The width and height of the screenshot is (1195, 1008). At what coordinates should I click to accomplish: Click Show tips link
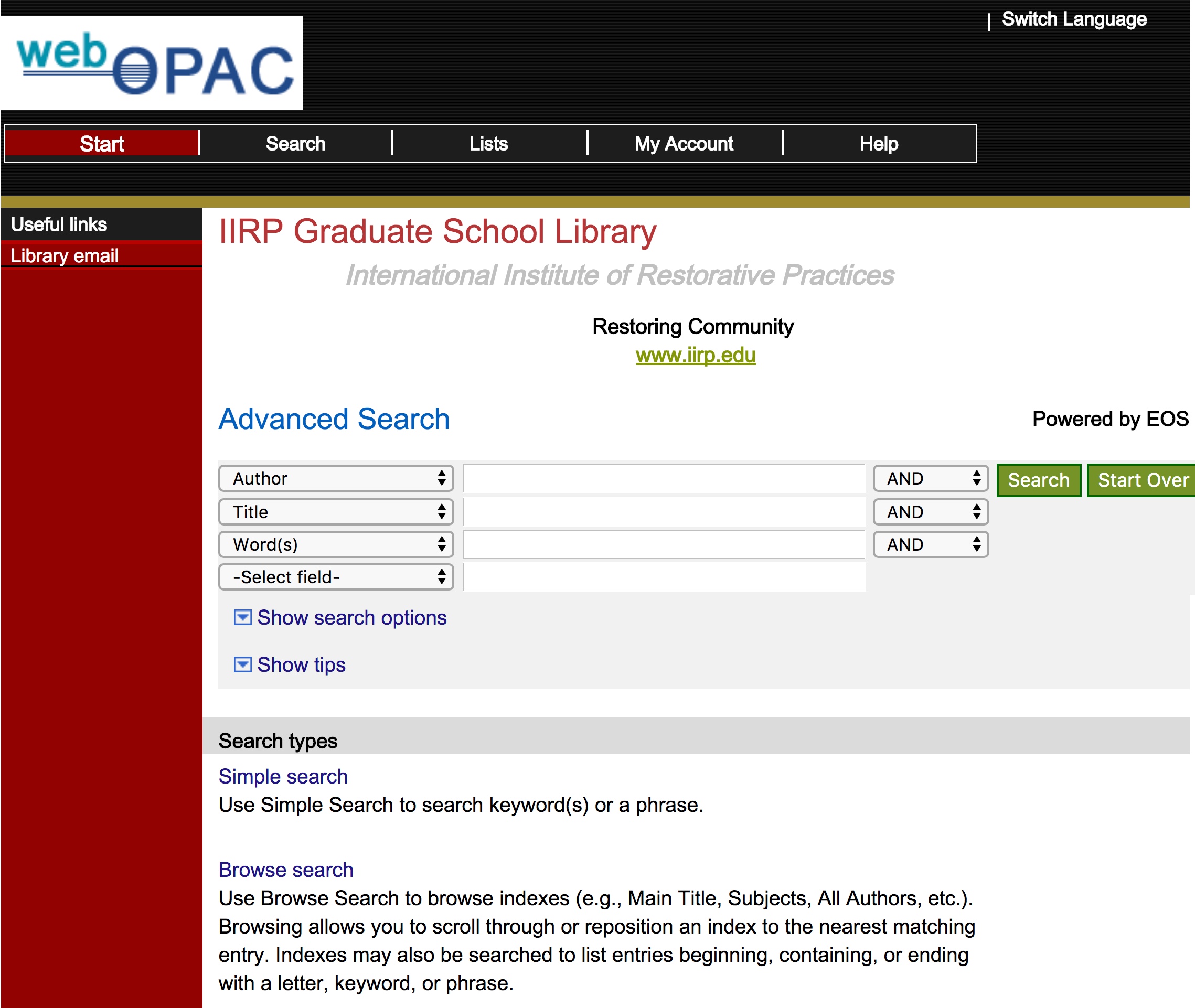pyautogui.click(x=301, y=665)
